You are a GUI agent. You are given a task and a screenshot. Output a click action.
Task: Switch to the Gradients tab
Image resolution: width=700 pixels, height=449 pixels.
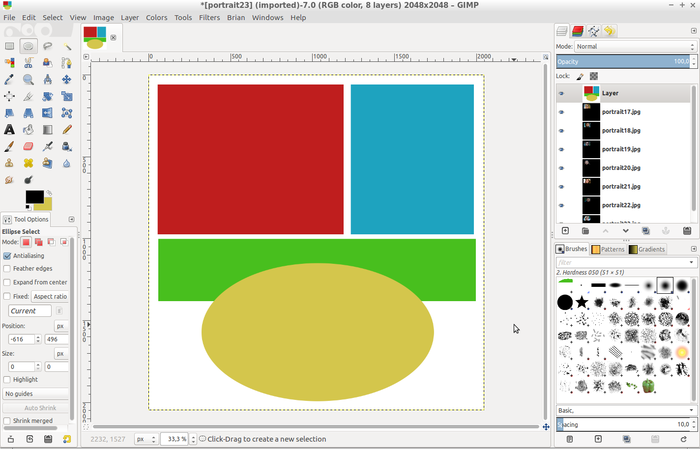click(x=647, y=249)
